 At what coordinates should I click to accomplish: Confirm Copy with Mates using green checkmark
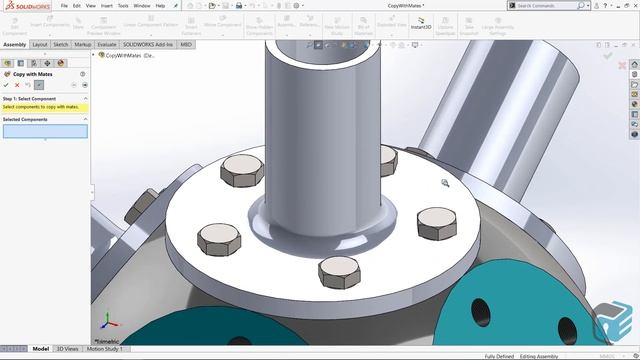tap(6, 85)
